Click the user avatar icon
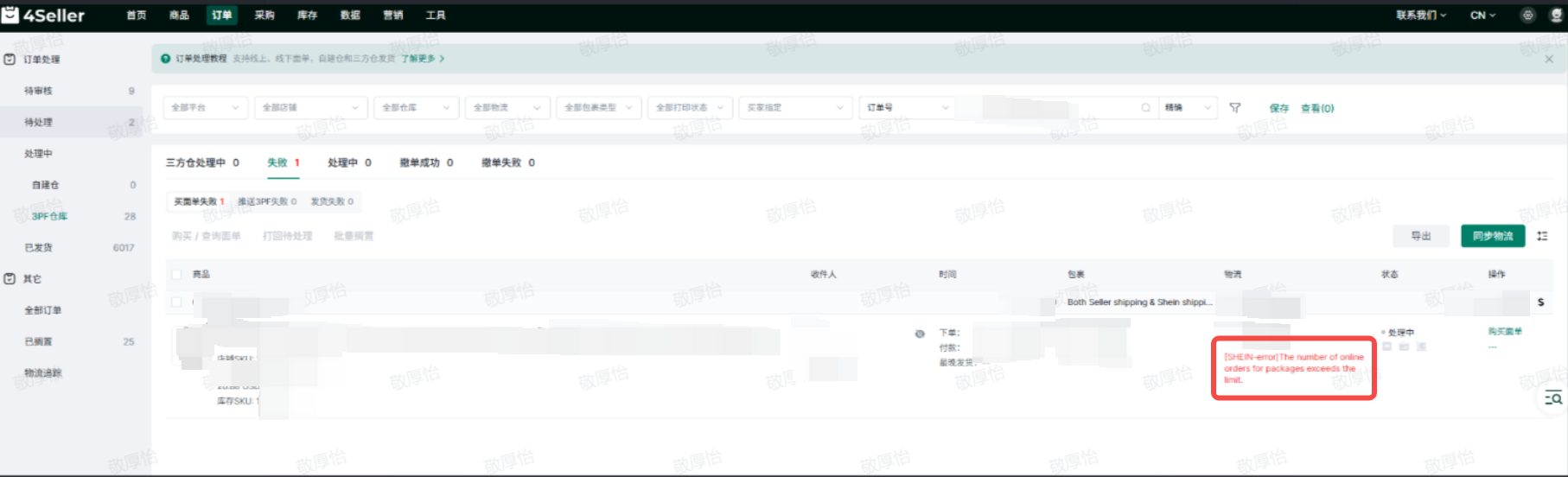Image resolution: width=1568 pixels, height=477 pixels. (1557, 16)
